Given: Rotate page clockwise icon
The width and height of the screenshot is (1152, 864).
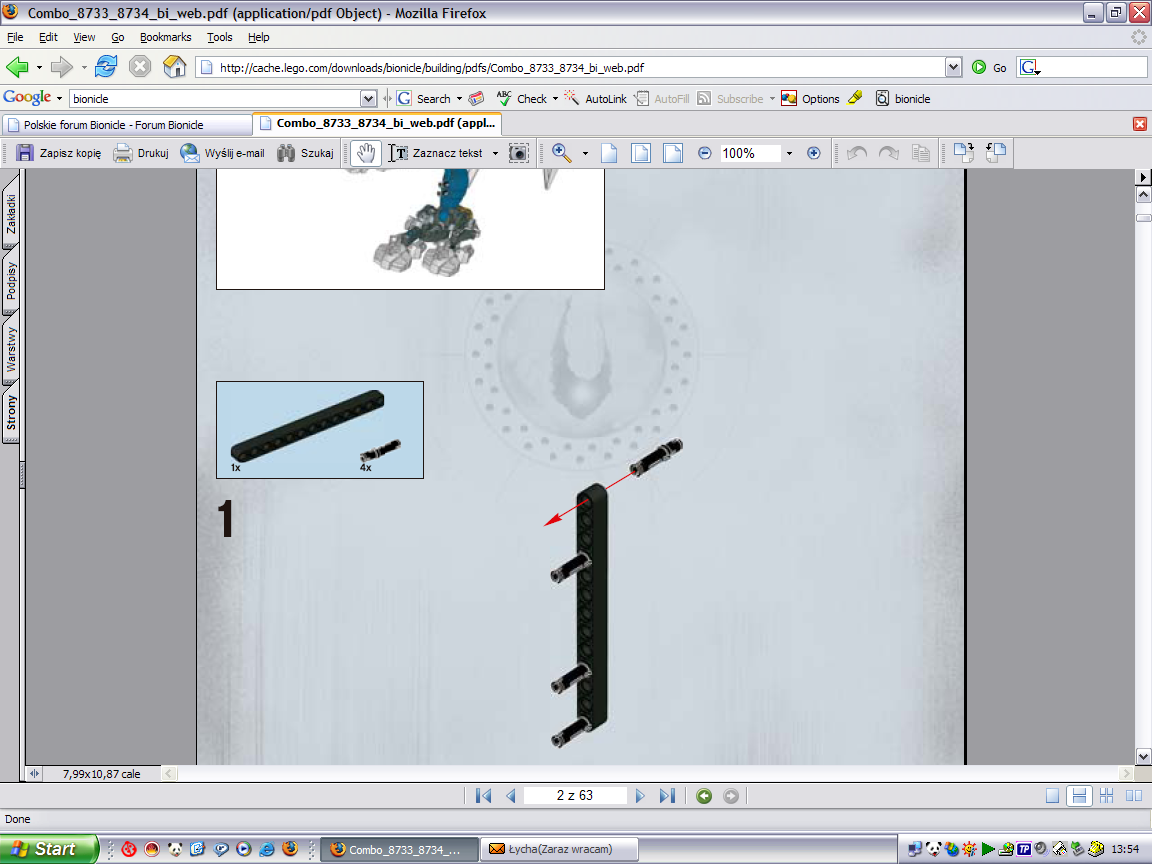Looking at the screenshot, I should (963, 152).
